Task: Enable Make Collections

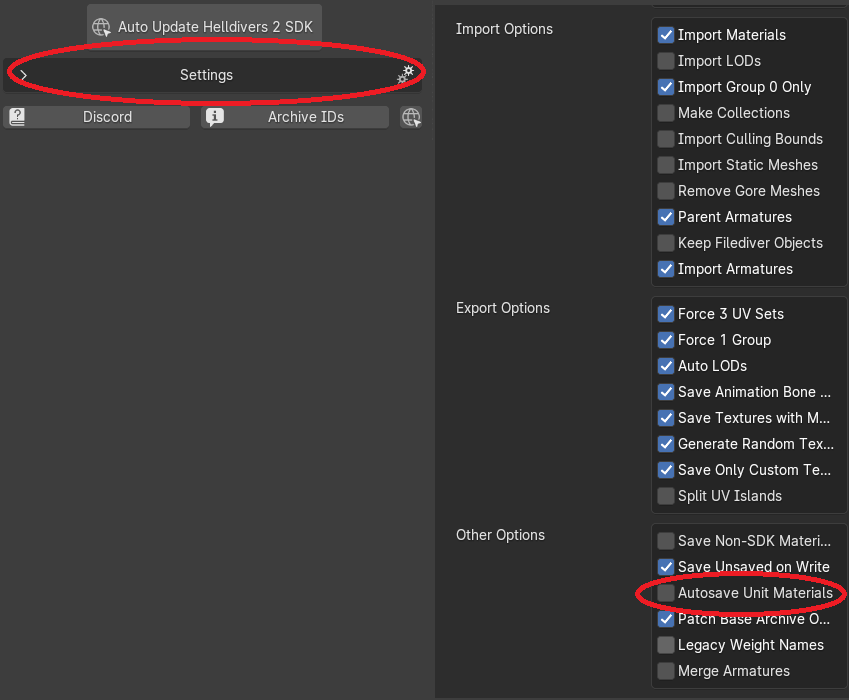Action: [x=666, y=113]
